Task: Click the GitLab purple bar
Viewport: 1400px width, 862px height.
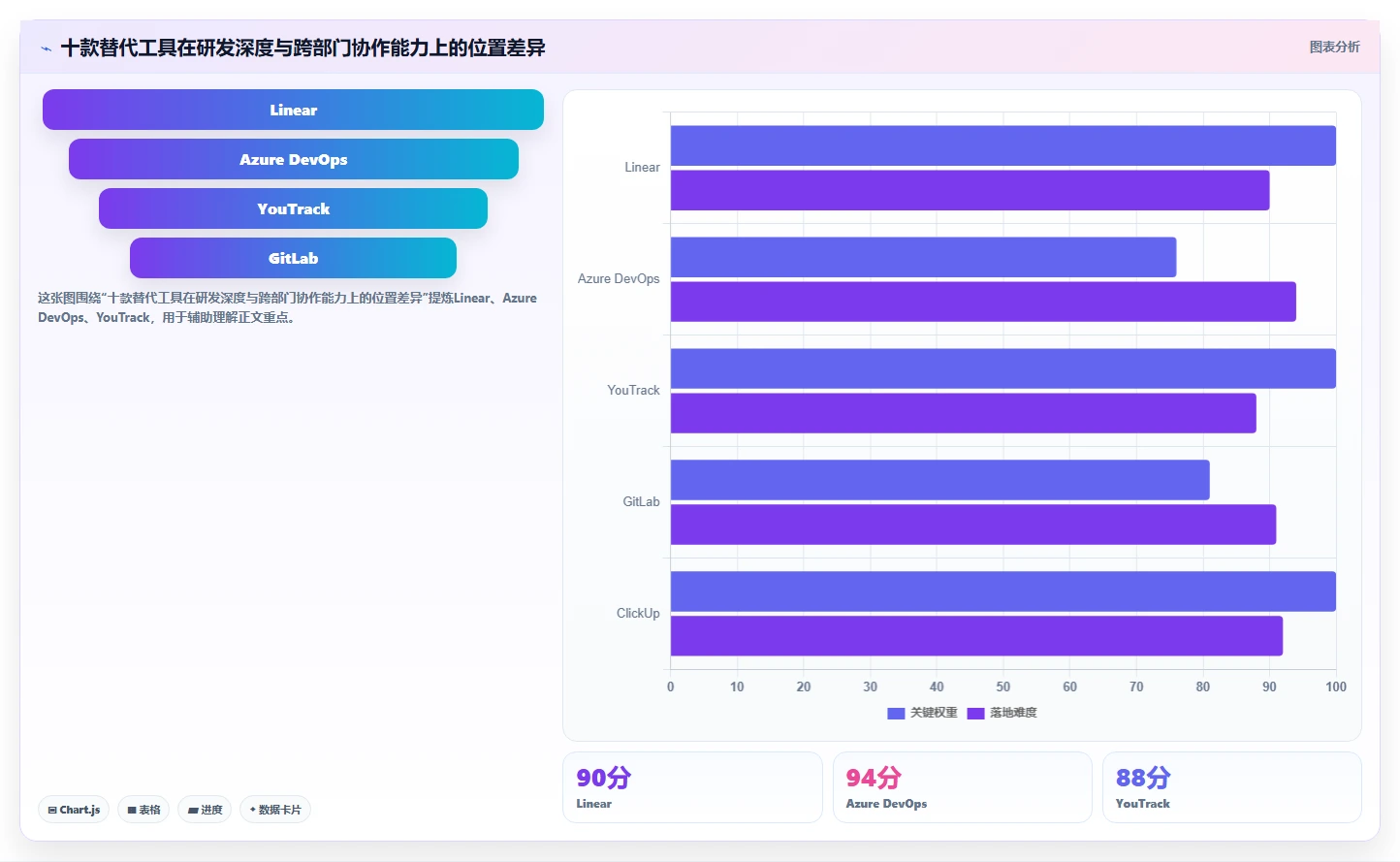Action: (x=973, y=525)
